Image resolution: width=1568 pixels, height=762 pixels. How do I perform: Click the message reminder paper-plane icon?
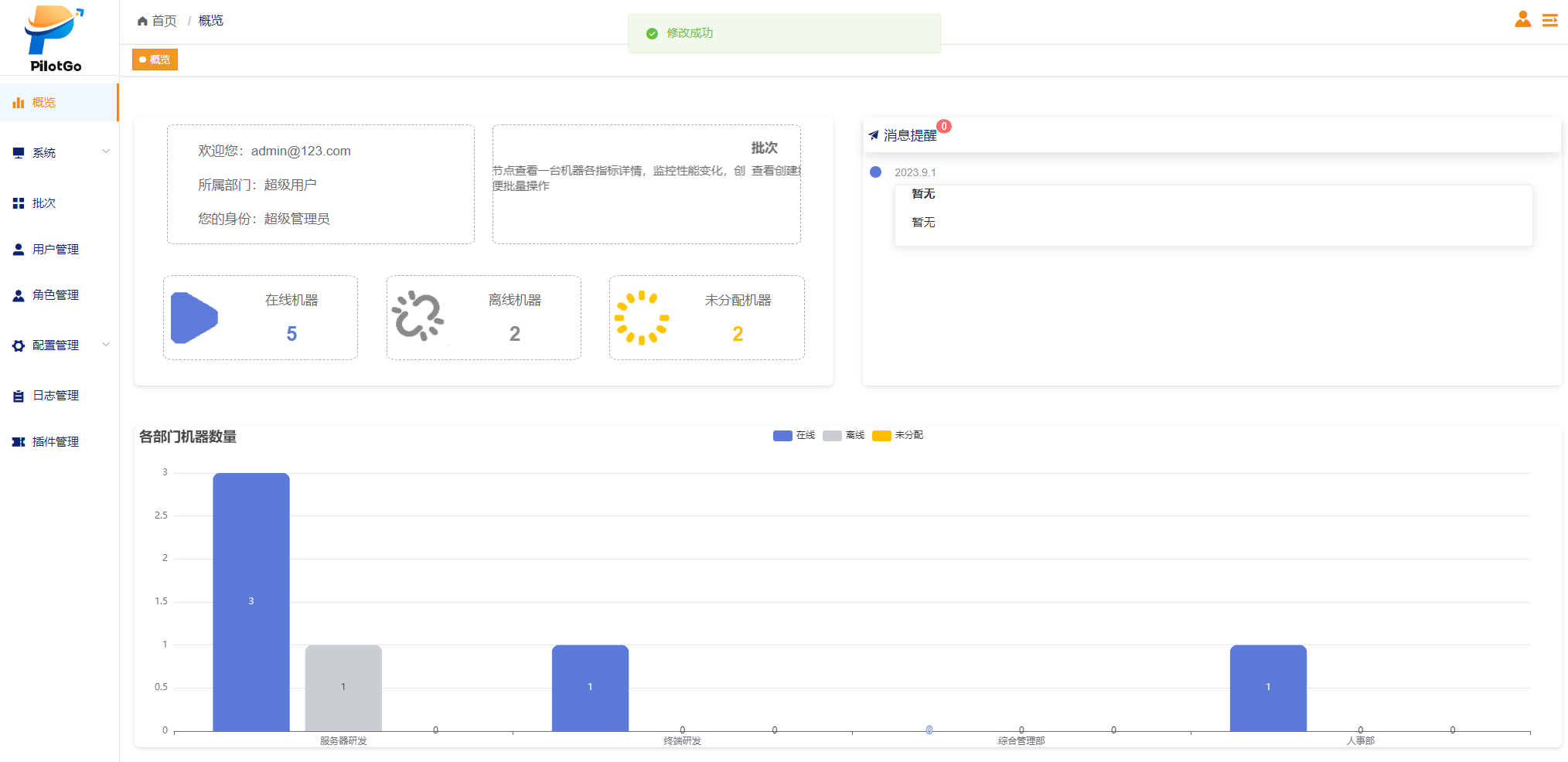874,135
